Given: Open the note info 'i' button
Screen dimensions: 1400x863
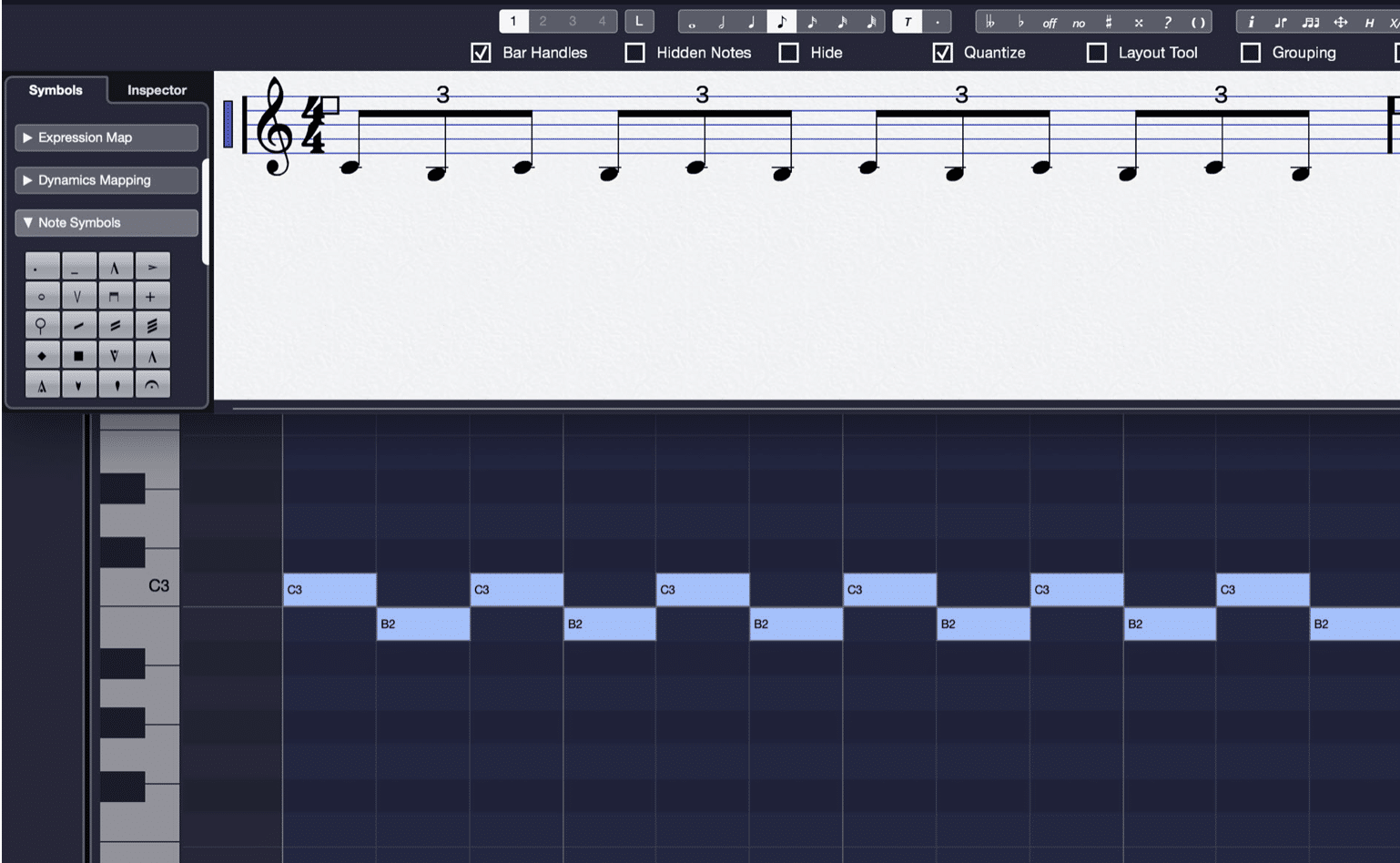Looking at the screenshot, I should coord(1252,22).
